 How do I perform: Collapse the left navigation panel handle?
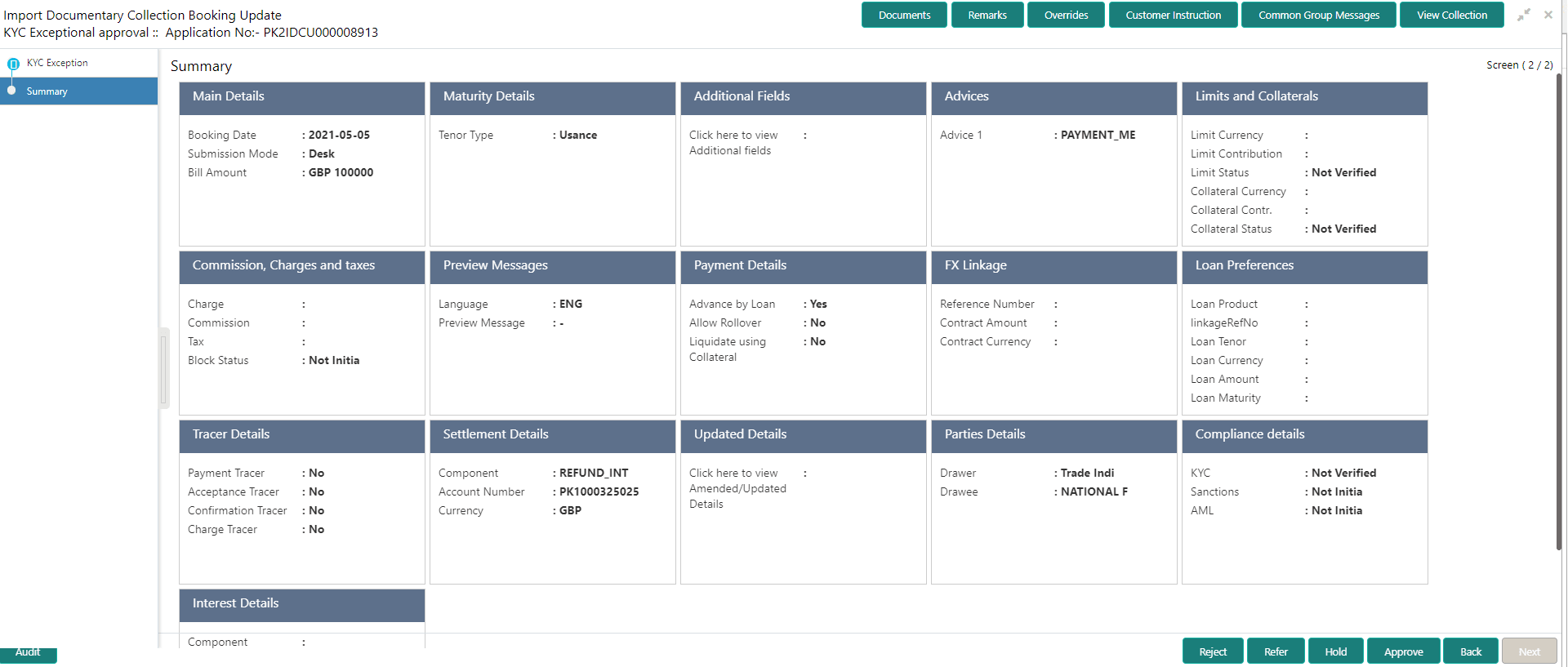(x=164, y=367)
